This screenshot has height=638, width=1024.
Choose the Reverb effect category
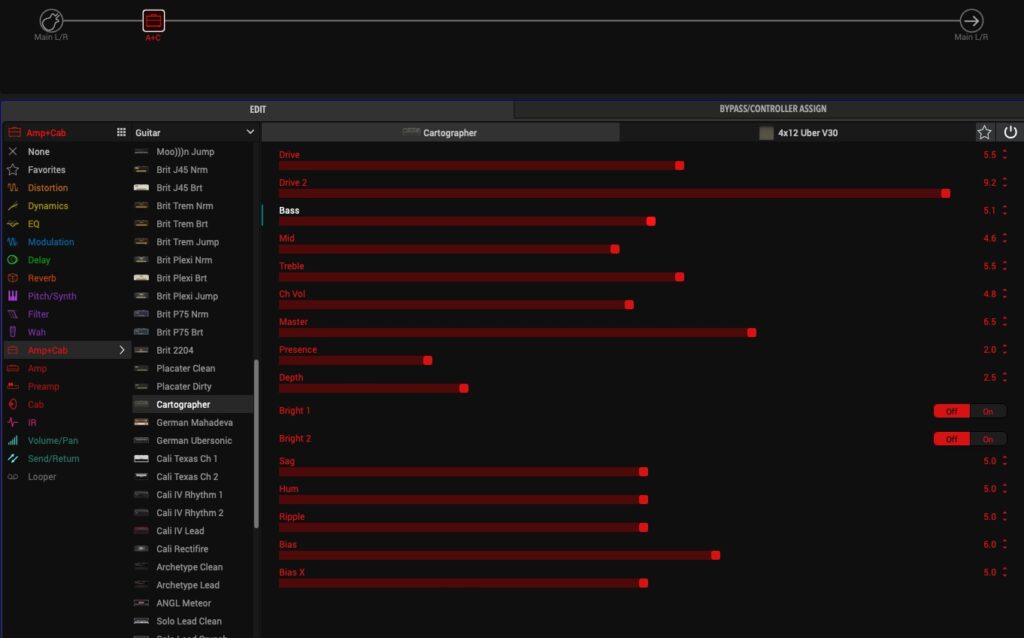[x=42, y=278]
